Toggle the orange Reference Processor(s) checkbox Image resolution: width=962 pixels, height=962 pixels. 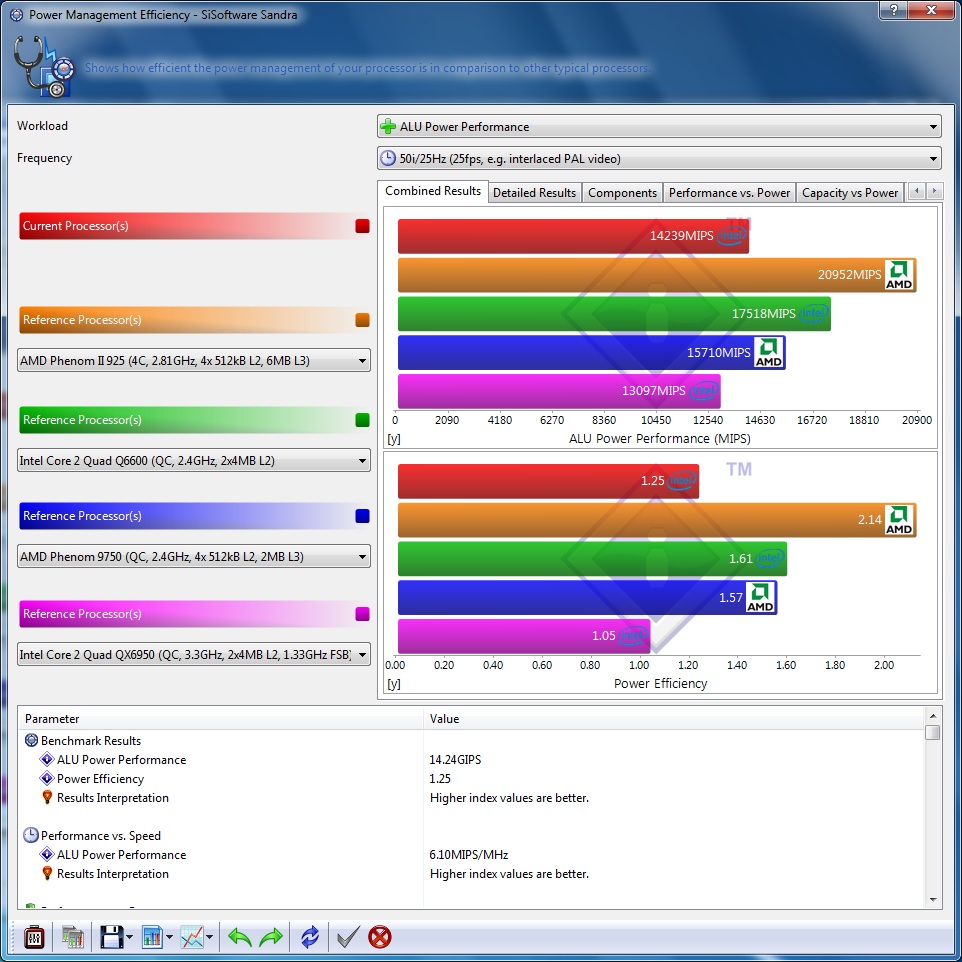(362, 320)
